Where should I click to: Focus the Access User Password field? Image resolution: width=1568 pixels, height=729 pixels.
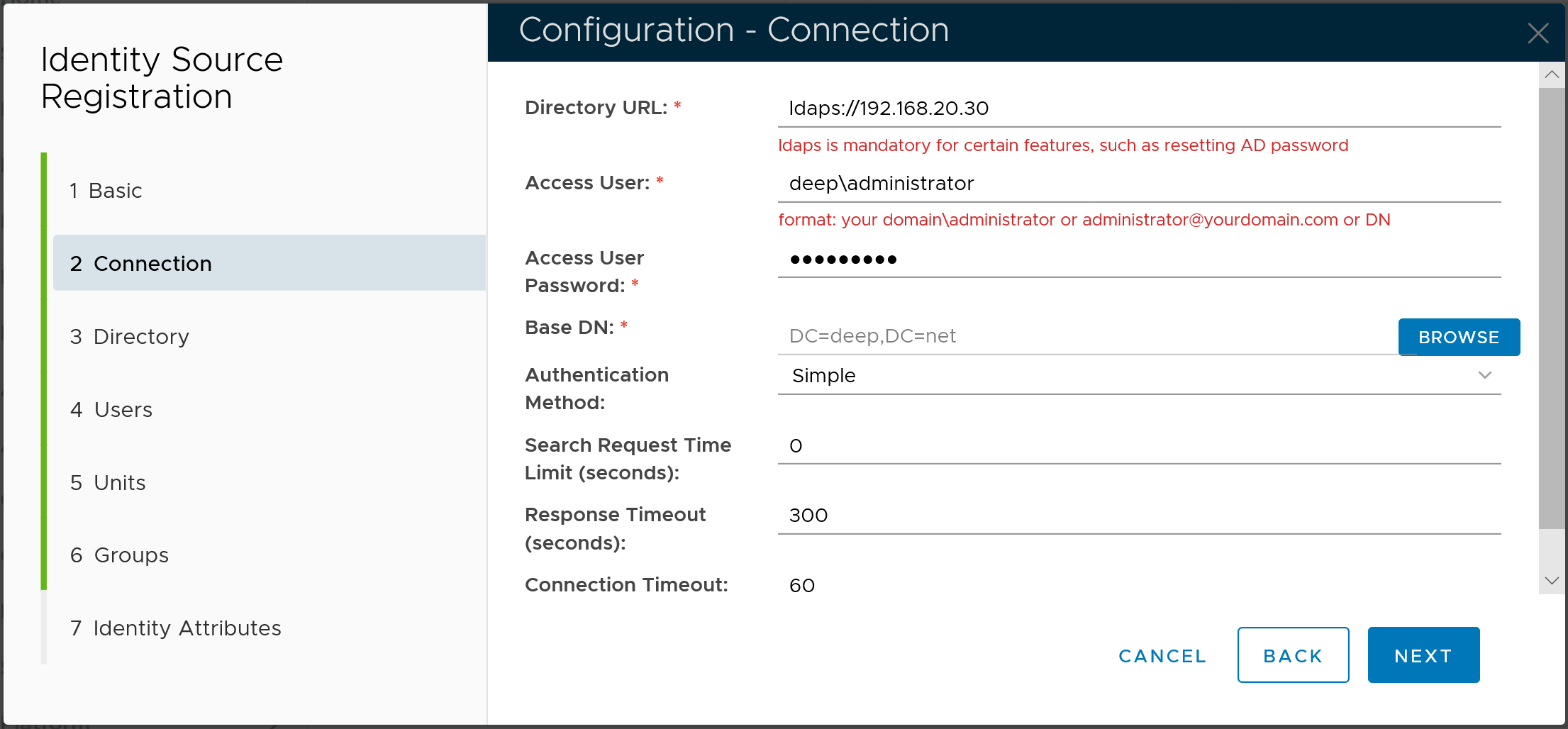1139,260
